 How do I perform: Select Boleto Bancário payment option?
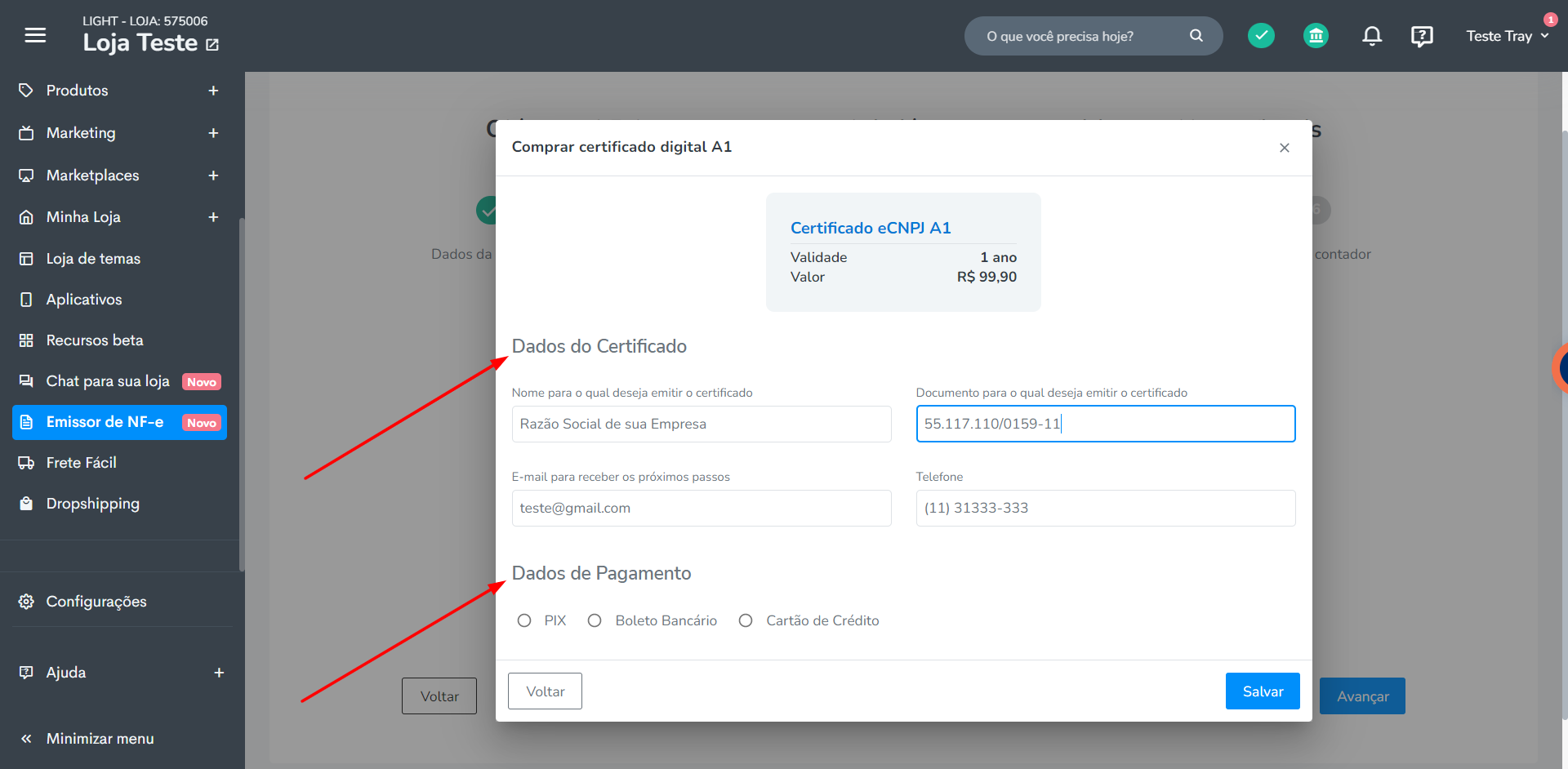pos(595,620)
